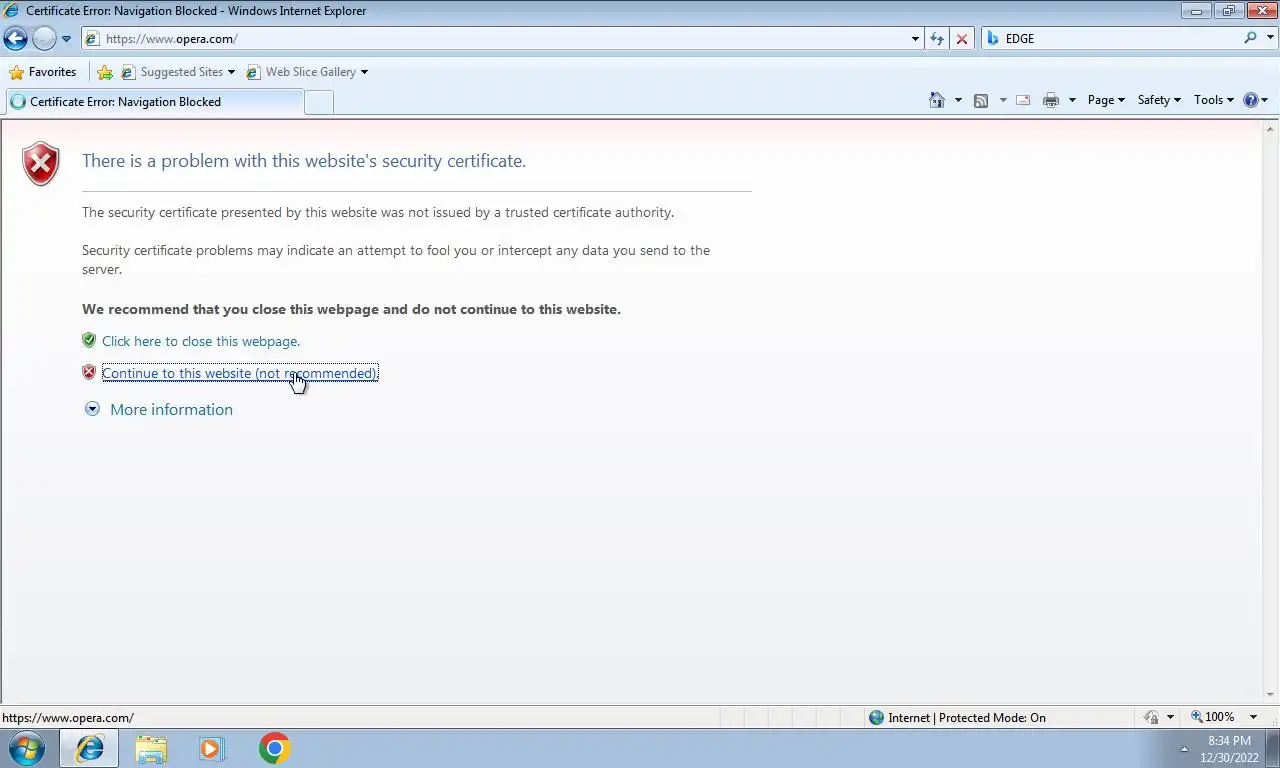This screenshot has height=768, width=1280.
Task: Click the Read Mail envelope icon
Action: [x=1023, y=100]
